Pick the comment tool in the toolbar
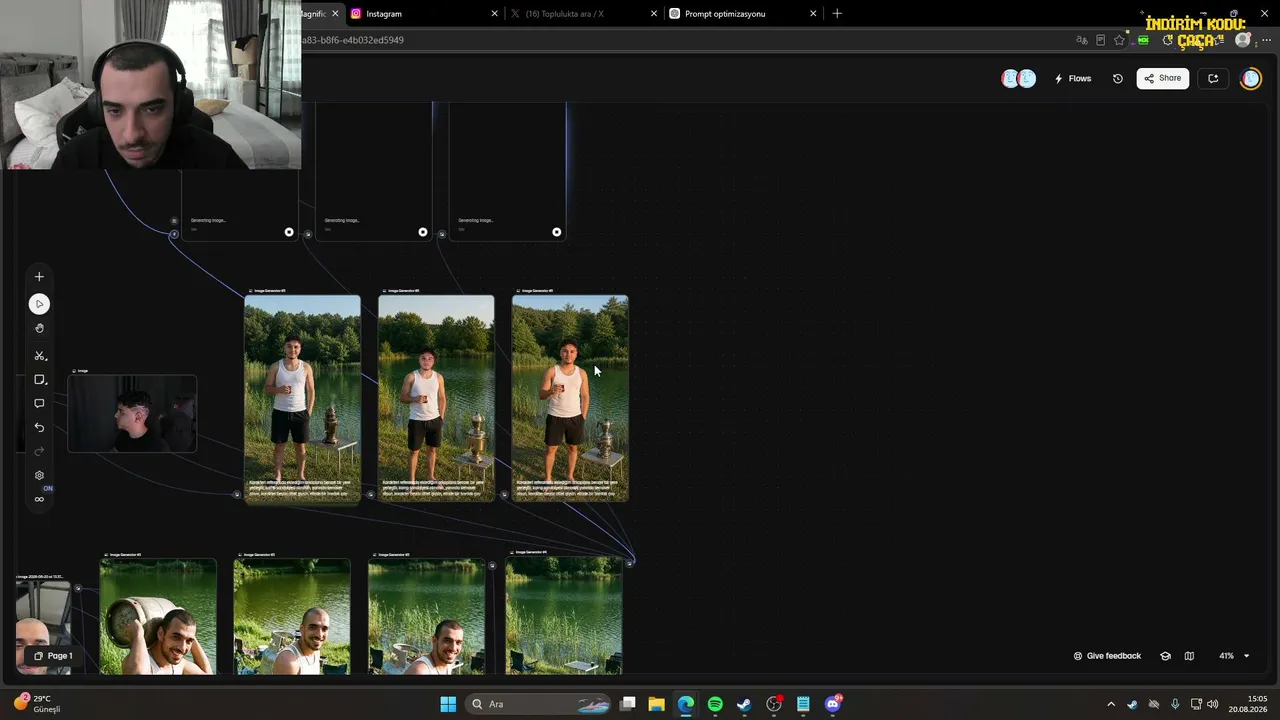The width and height of the screenshot is (1280, 720). coord(39,404)
